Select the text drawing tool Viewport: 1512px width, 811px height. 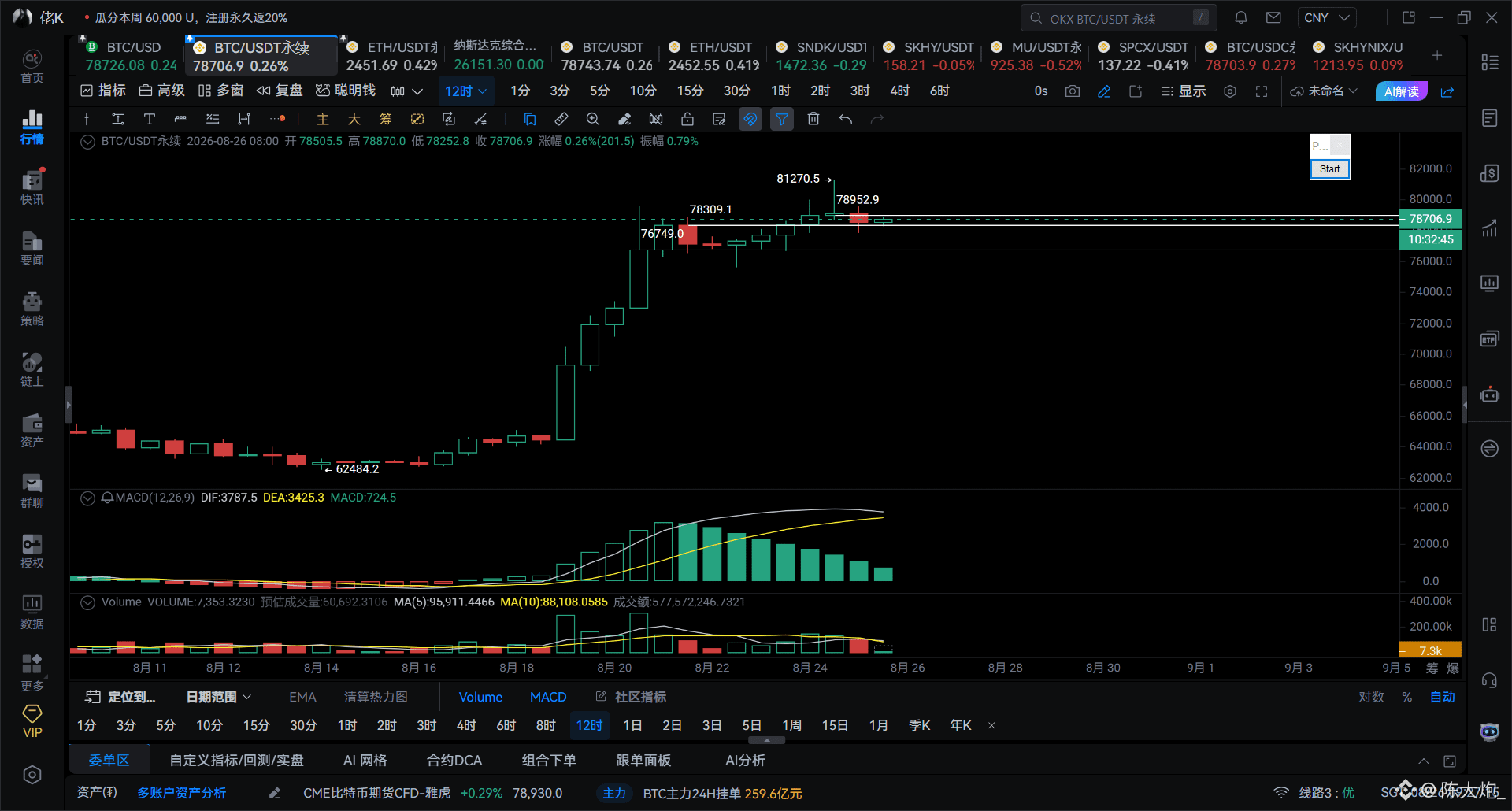coord(149,119)
